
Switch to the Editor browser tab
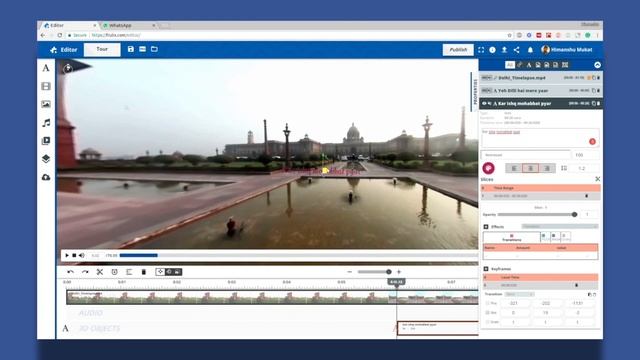(x=69, y=25)
